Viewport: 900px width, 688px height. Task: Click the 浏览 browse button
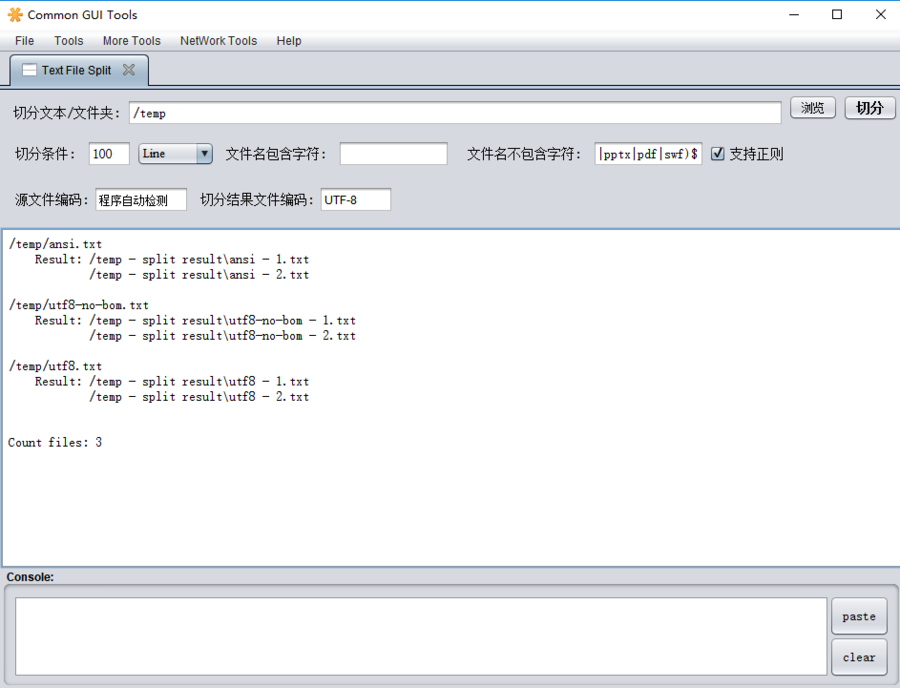(812, 108)
